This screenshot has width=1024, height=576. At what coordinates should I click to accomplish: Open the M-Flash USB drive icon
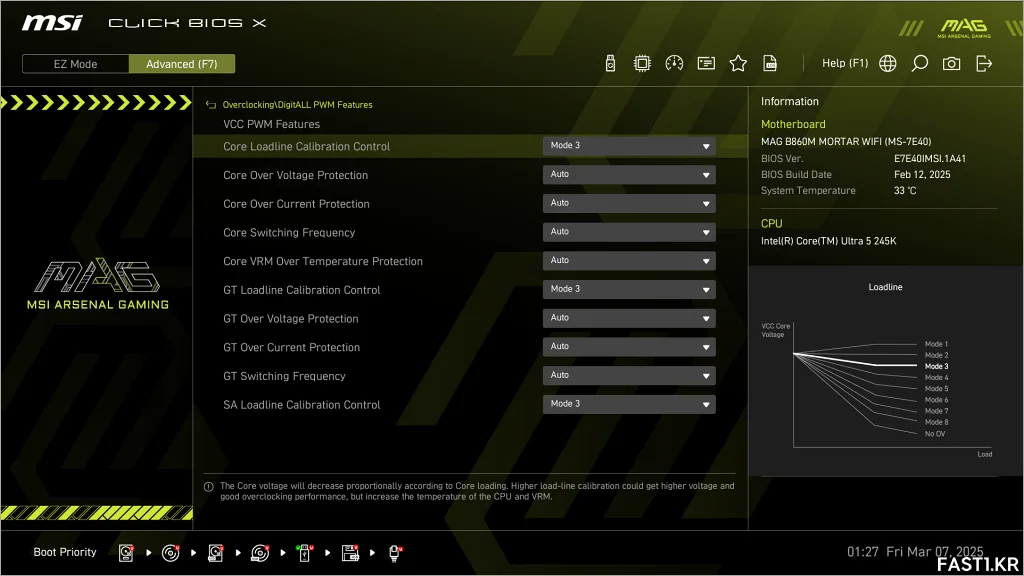coord(610,63)
